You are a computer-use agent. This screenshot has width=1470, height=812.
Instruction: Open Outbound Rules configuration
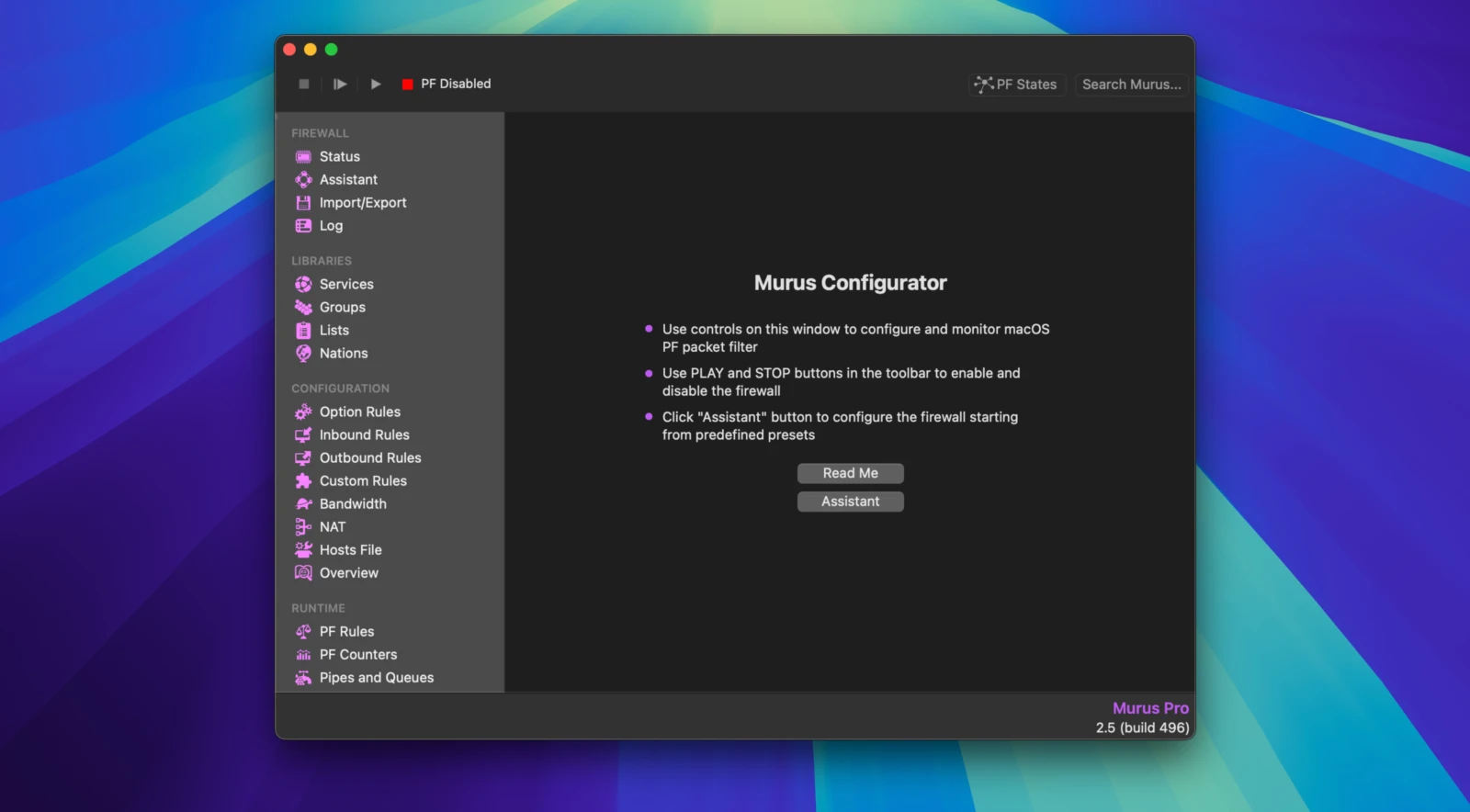click(369, 458)
